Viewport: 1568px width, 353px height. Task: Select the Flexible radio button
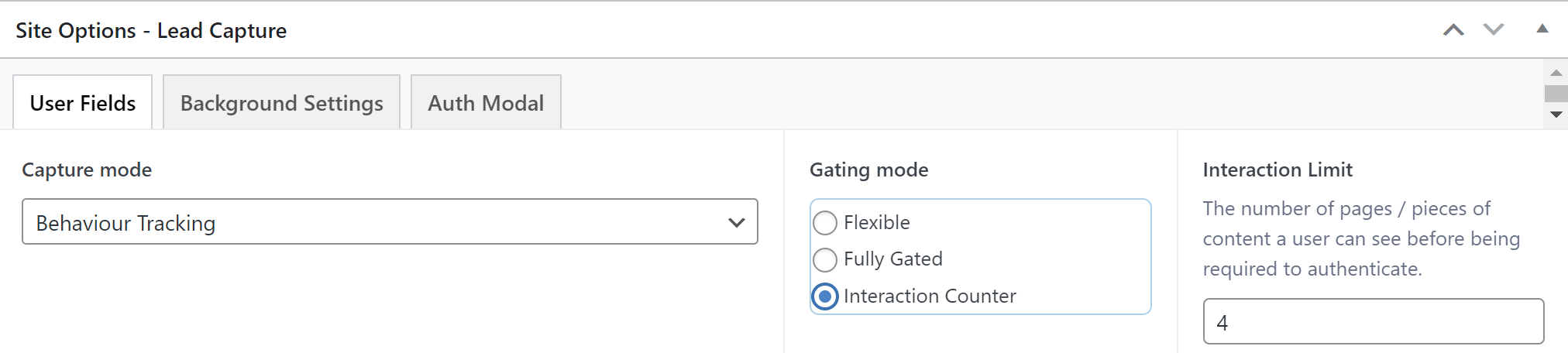click(825, 223)
